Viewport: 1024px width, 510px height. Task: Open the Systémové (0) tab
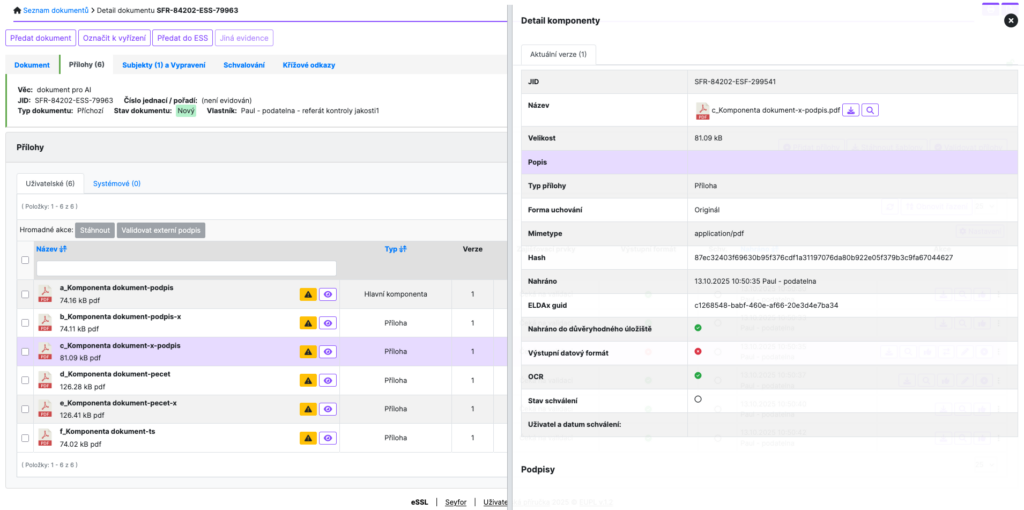pyautogui.click(x=117, y=183)
